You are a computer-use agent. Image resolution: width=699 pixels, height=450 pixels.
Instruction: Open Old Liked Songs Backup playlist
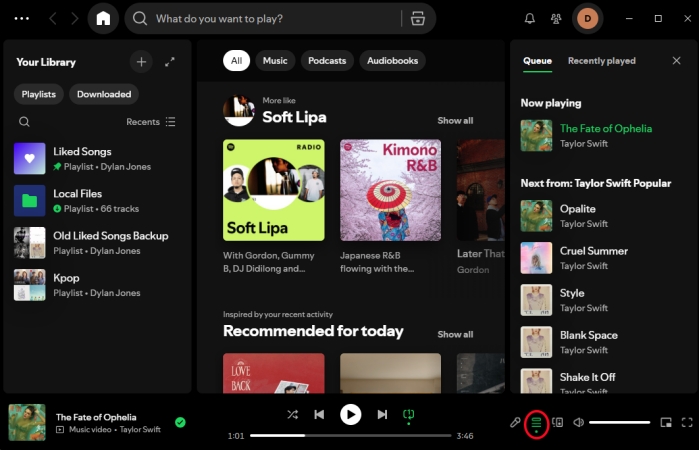[97, 243]
